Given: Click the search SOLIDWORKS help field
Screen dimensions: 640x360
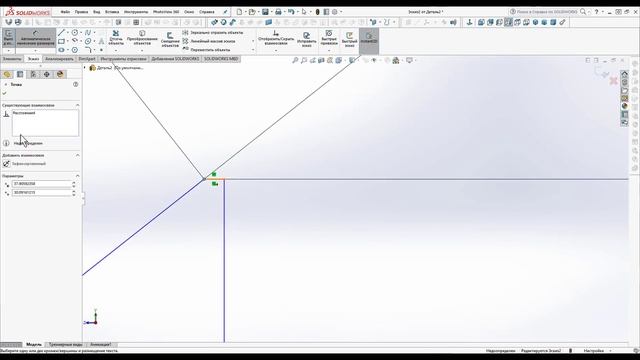Looking at the screenshot, I should (x=547, y=12).
